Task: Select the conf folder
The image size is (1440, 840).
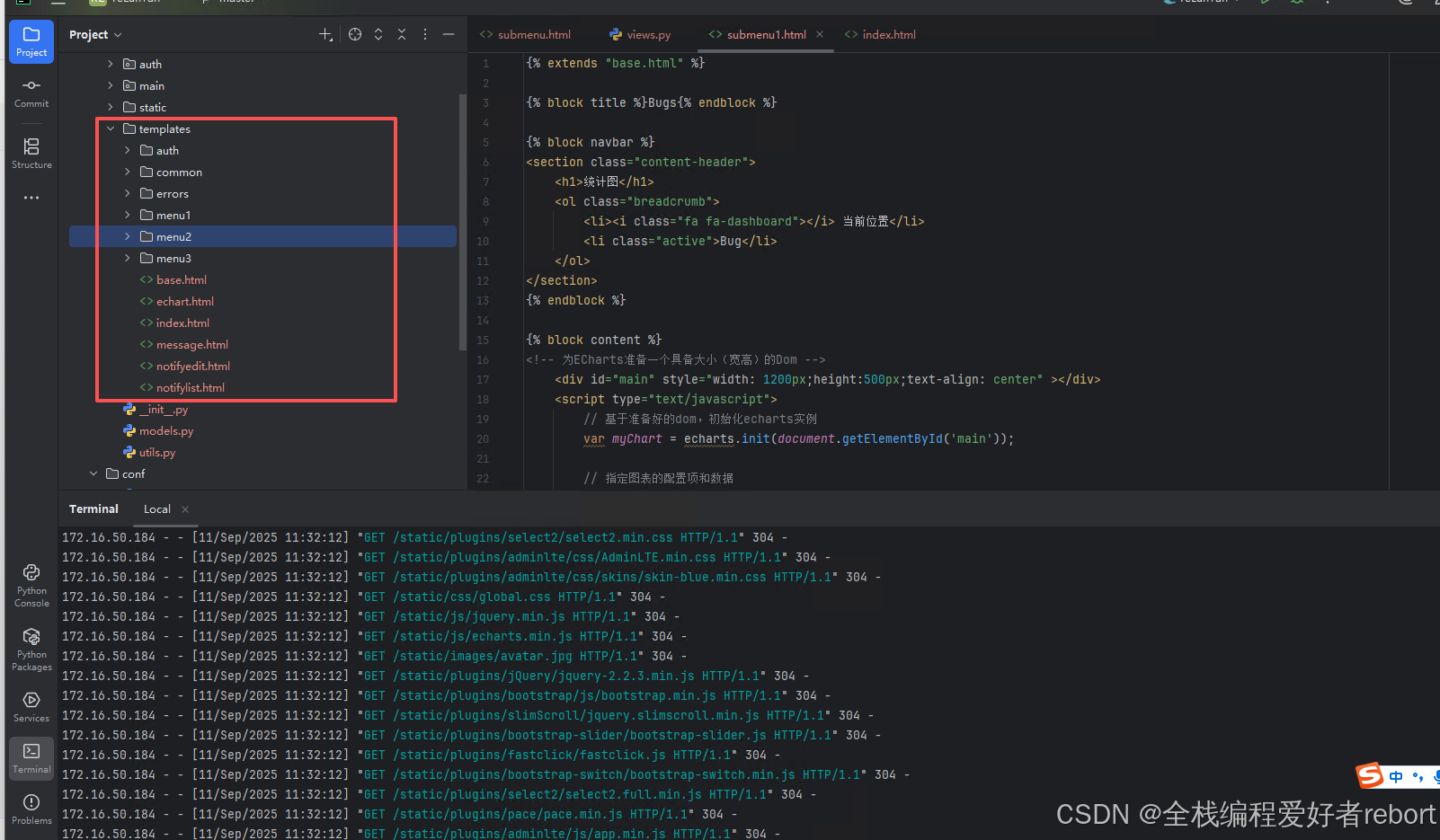Action: tap(126, 474)
